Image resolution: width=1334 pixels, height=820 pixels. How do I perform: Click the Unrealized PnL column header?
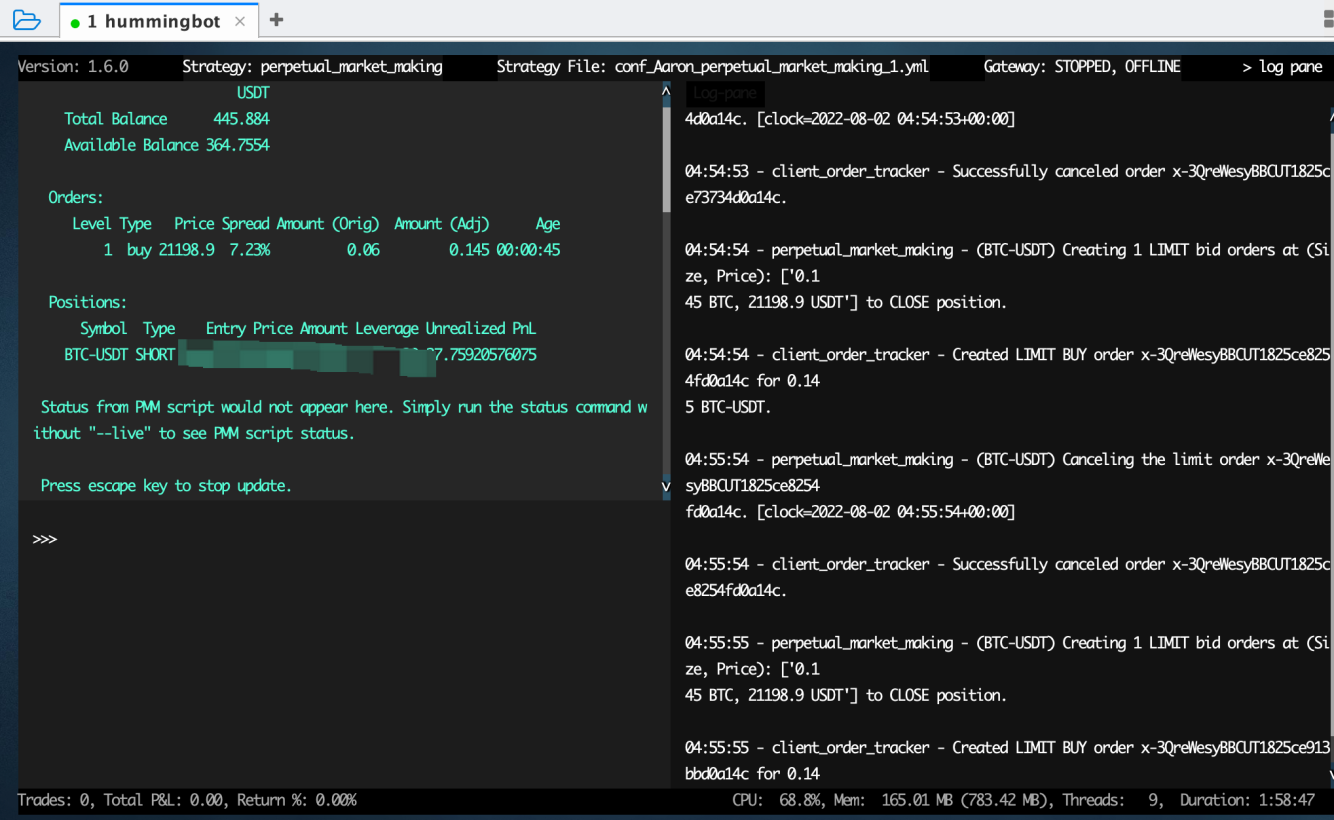[x=481, y=328]
